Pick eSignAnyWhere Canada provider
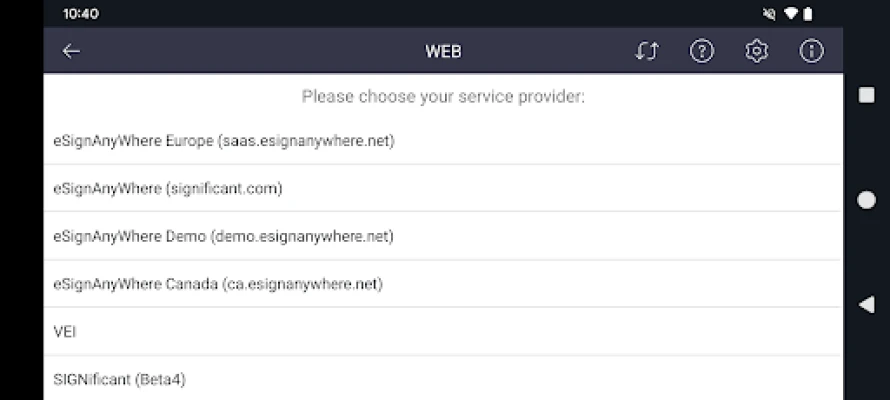This screenshot has width=890, height=400. 218,284
